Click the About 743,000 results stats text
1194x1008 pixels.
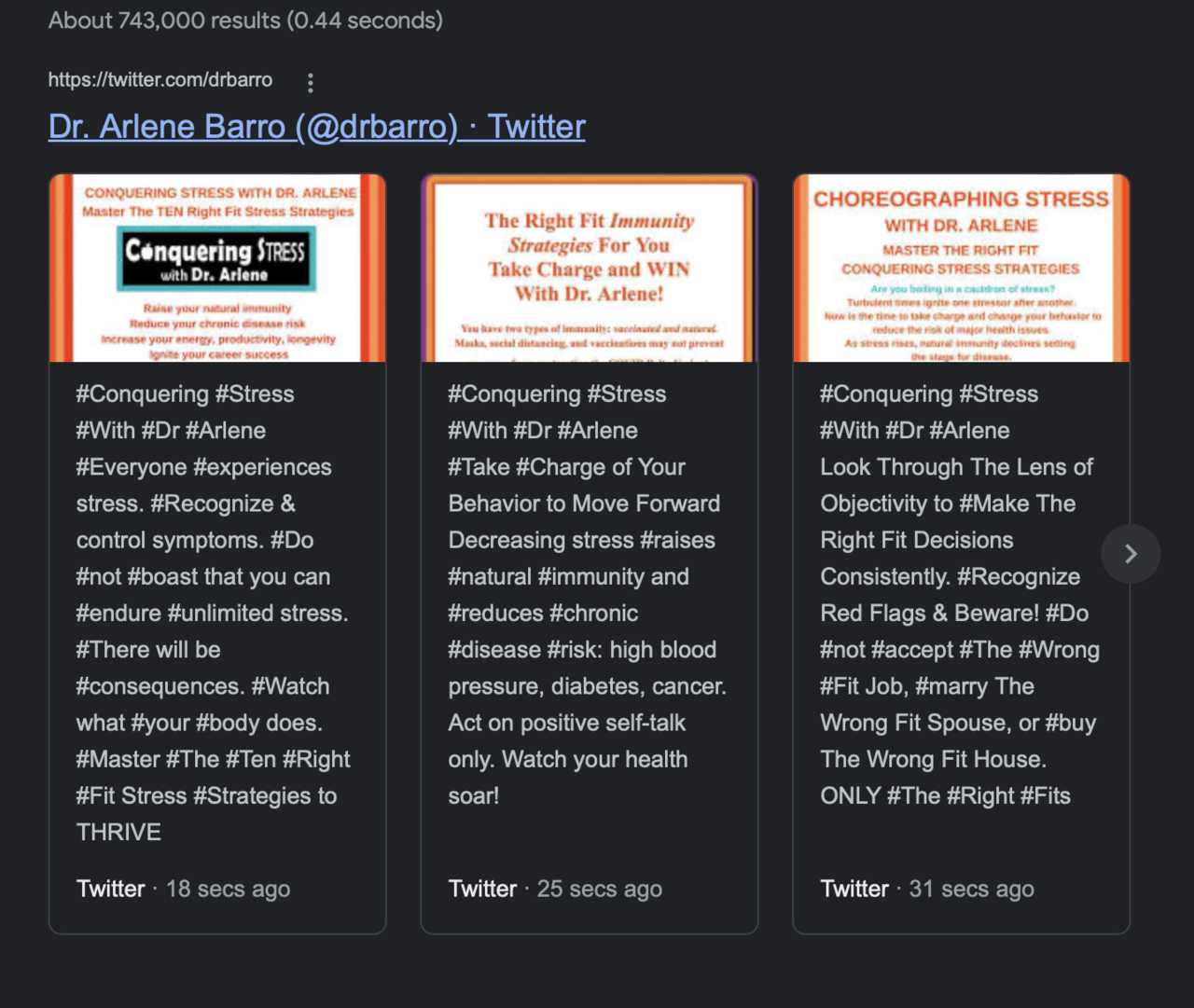pos(245,21)
